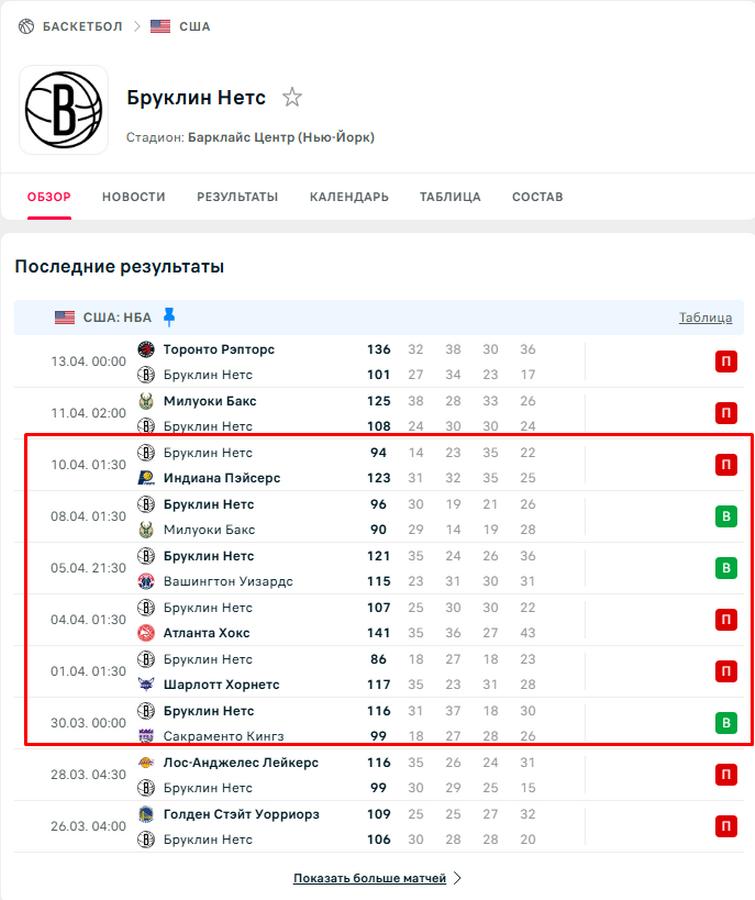Click Nets logo in 13.04 match
Viewport: 755px width, 900px height.
pos(146,374)
